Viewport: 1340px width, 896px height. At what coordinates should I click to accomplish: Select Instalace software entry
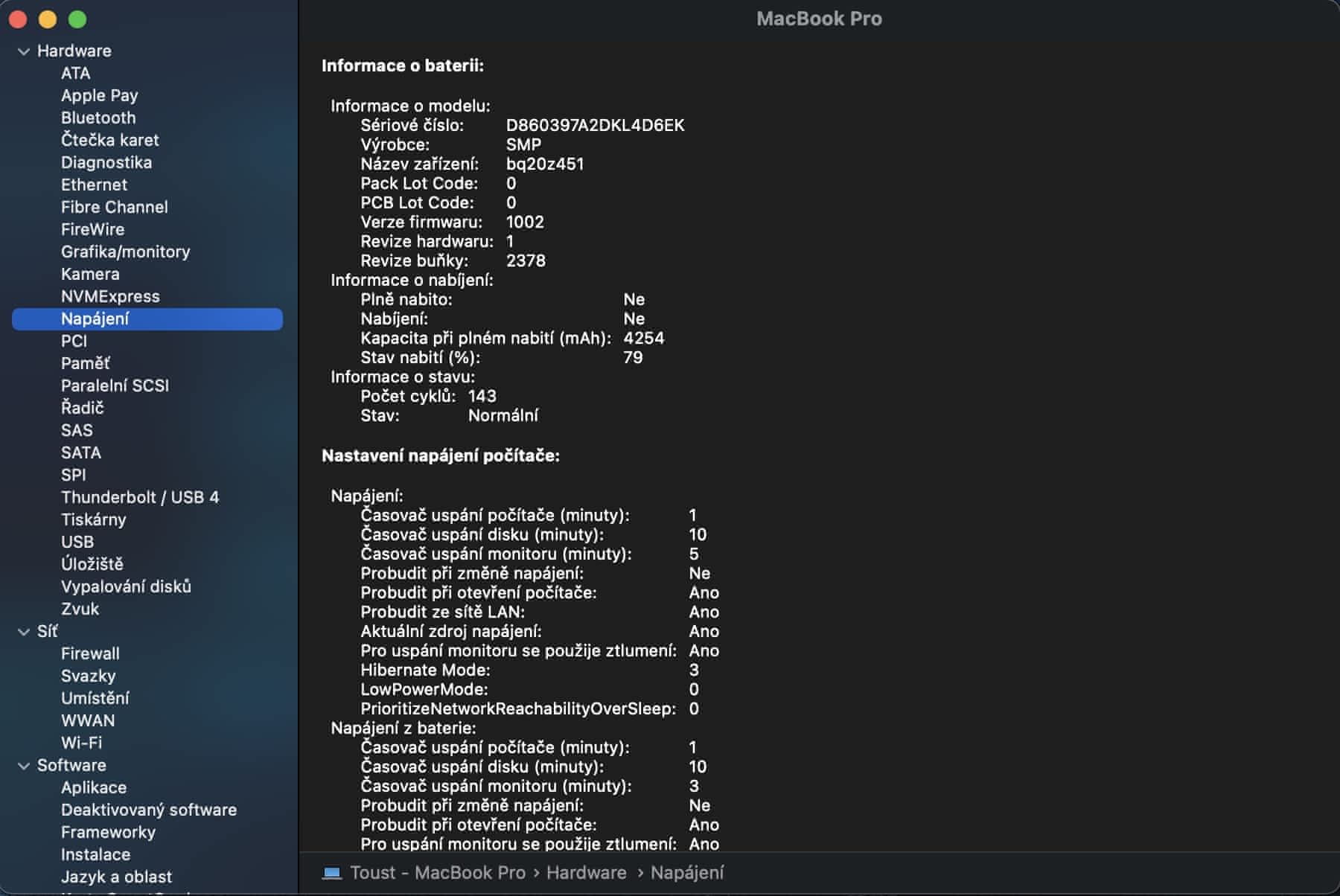(95, 854)
